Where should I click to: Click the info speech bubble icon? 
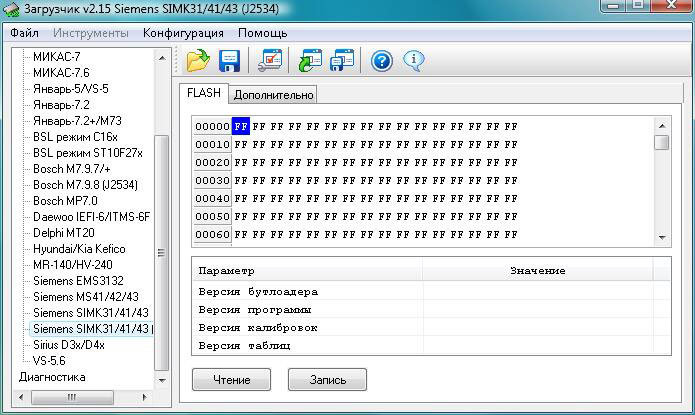point(414,61)
